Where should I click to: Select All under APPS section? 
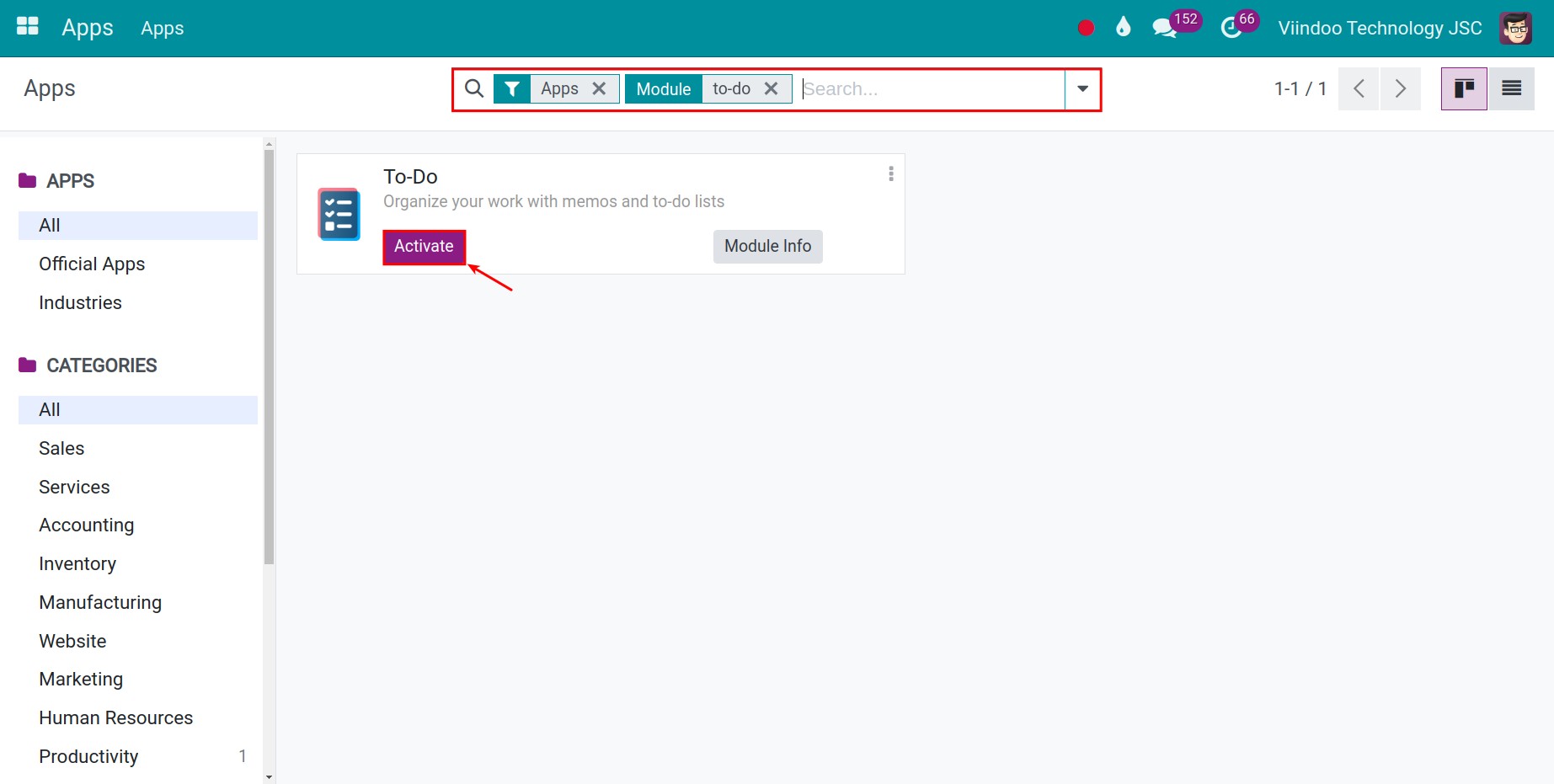(x=138, y=225)
